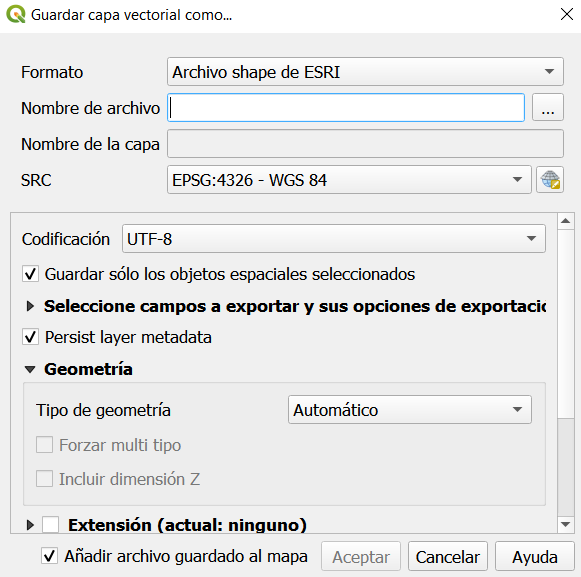
Task: Enable the Extensión (actual: ninguno) checkbox
Action: [x=50, y=525]
